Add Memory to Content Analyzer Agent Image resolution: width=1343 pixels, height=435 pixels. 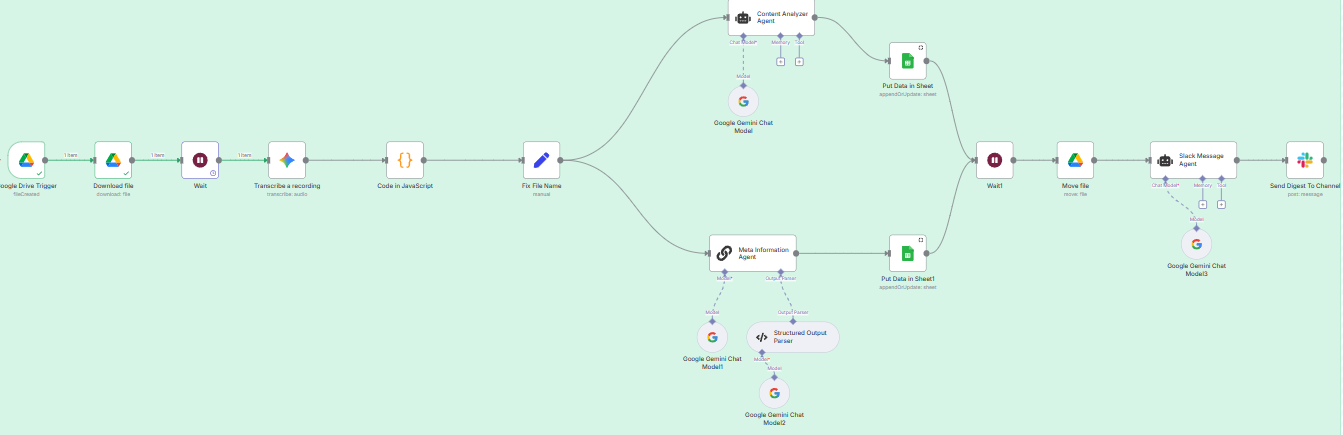click(781, 62)
